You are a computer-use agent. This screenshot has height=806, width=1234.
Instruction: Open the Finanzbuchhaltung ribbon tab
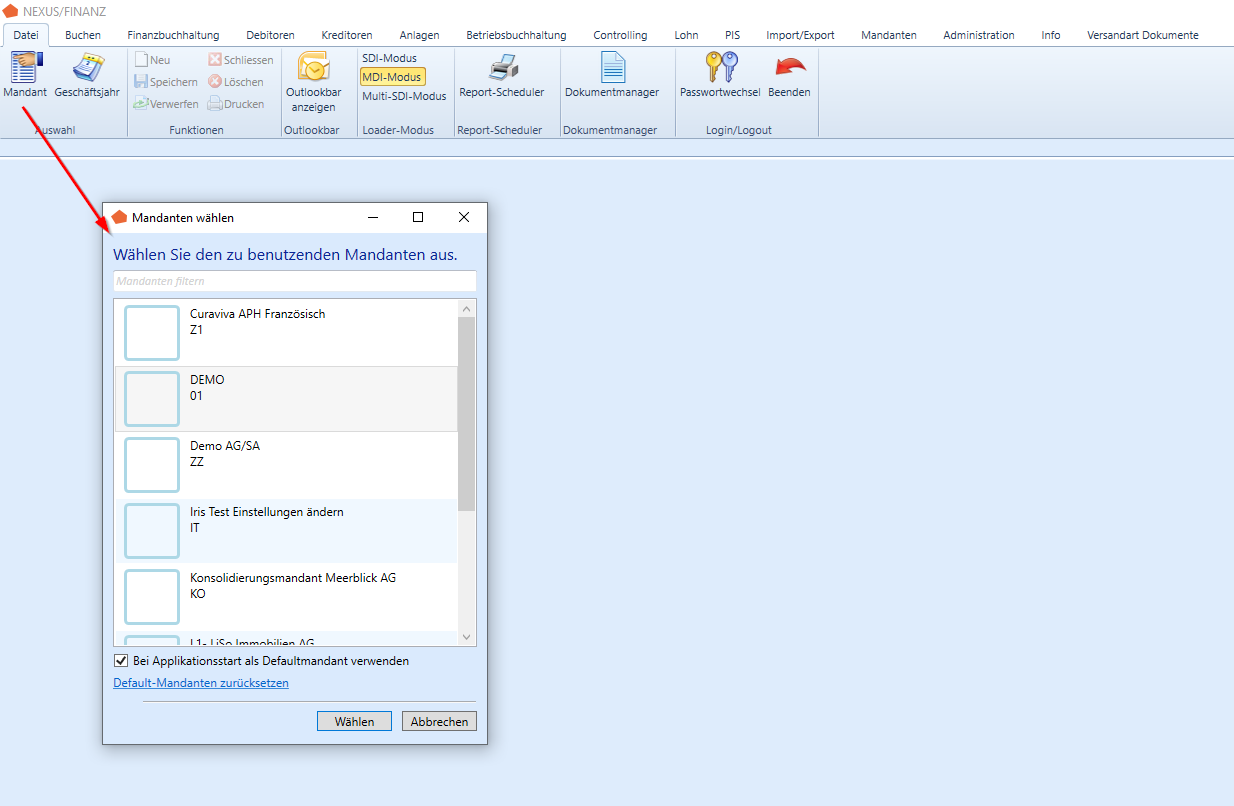coord(173,35)
